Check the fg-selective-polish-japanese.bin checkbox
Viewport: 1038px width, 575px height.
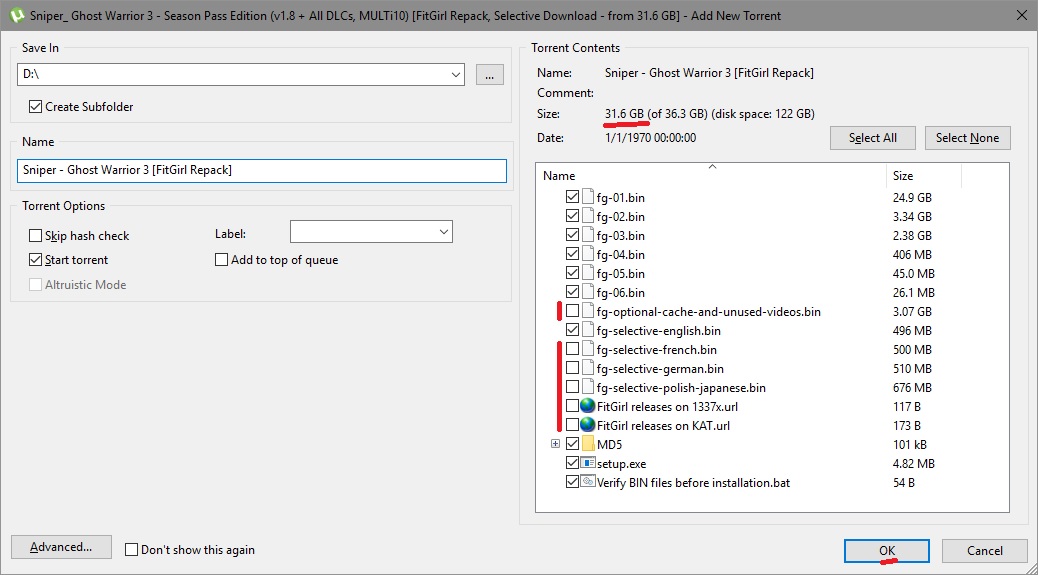[x=573, y=387]
